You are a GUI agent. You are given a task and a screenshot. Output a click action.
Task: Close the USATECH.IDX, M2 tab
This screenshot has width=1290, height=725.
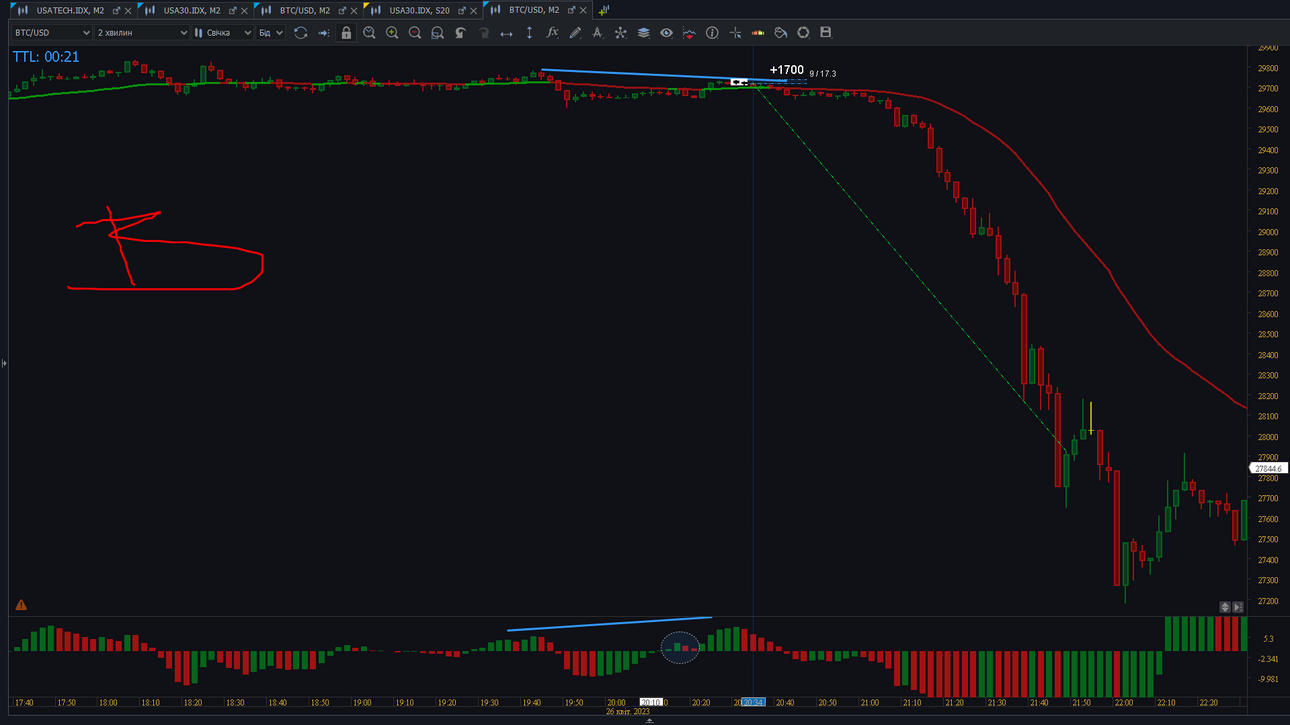pyautogui.click(x=128, y=10)
